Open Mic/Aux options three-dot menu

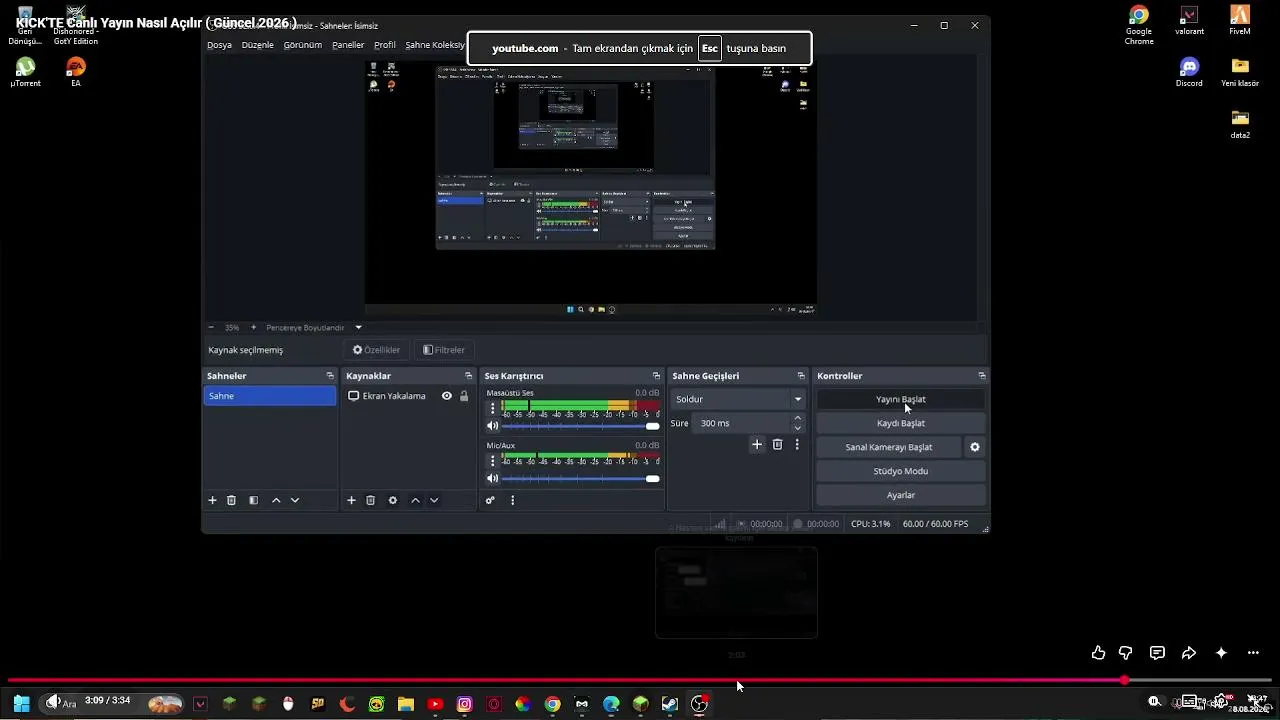492,461
